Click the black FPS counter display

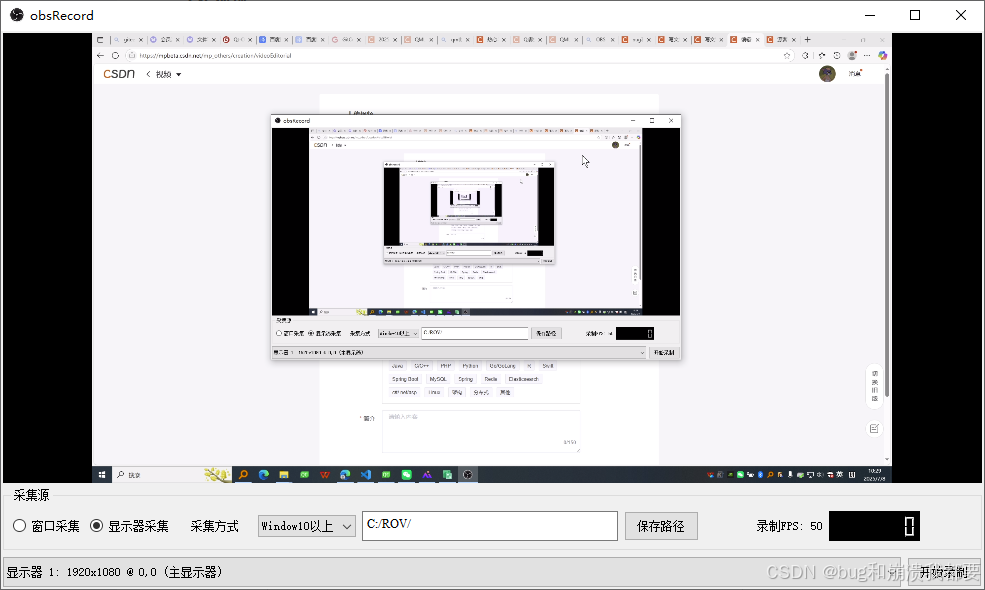(874, 526)
